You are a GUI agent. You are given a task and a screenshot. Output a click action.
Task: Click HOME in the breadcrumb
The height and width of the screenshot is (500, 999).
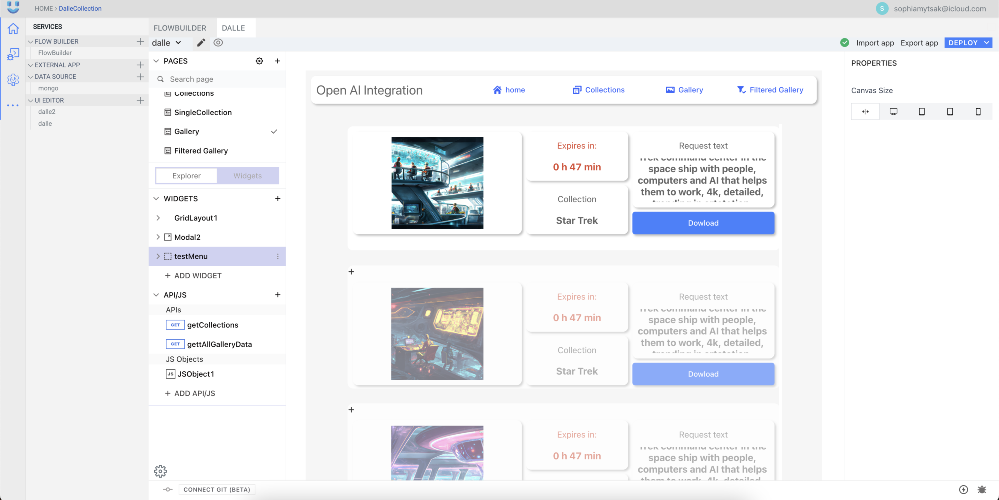43,8
